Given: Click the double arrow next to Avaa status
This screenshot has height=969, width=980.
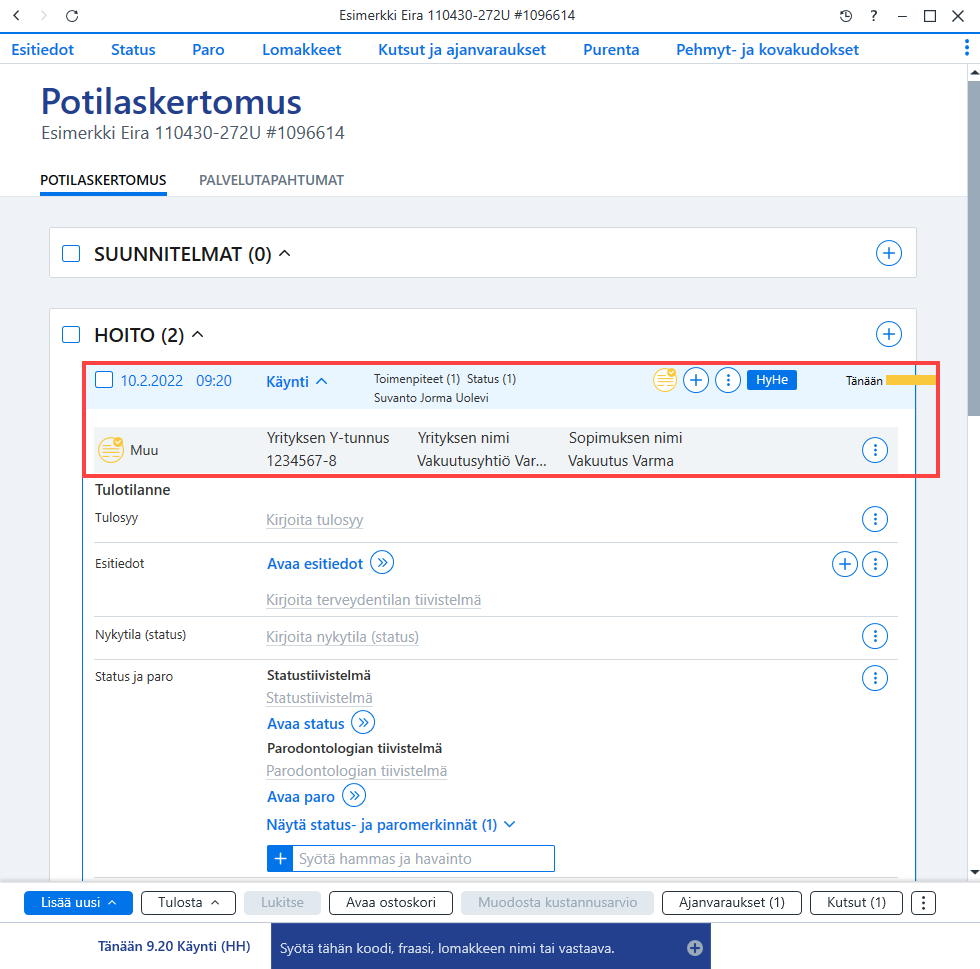Looking at the screenshot, I should click(363, 722).
